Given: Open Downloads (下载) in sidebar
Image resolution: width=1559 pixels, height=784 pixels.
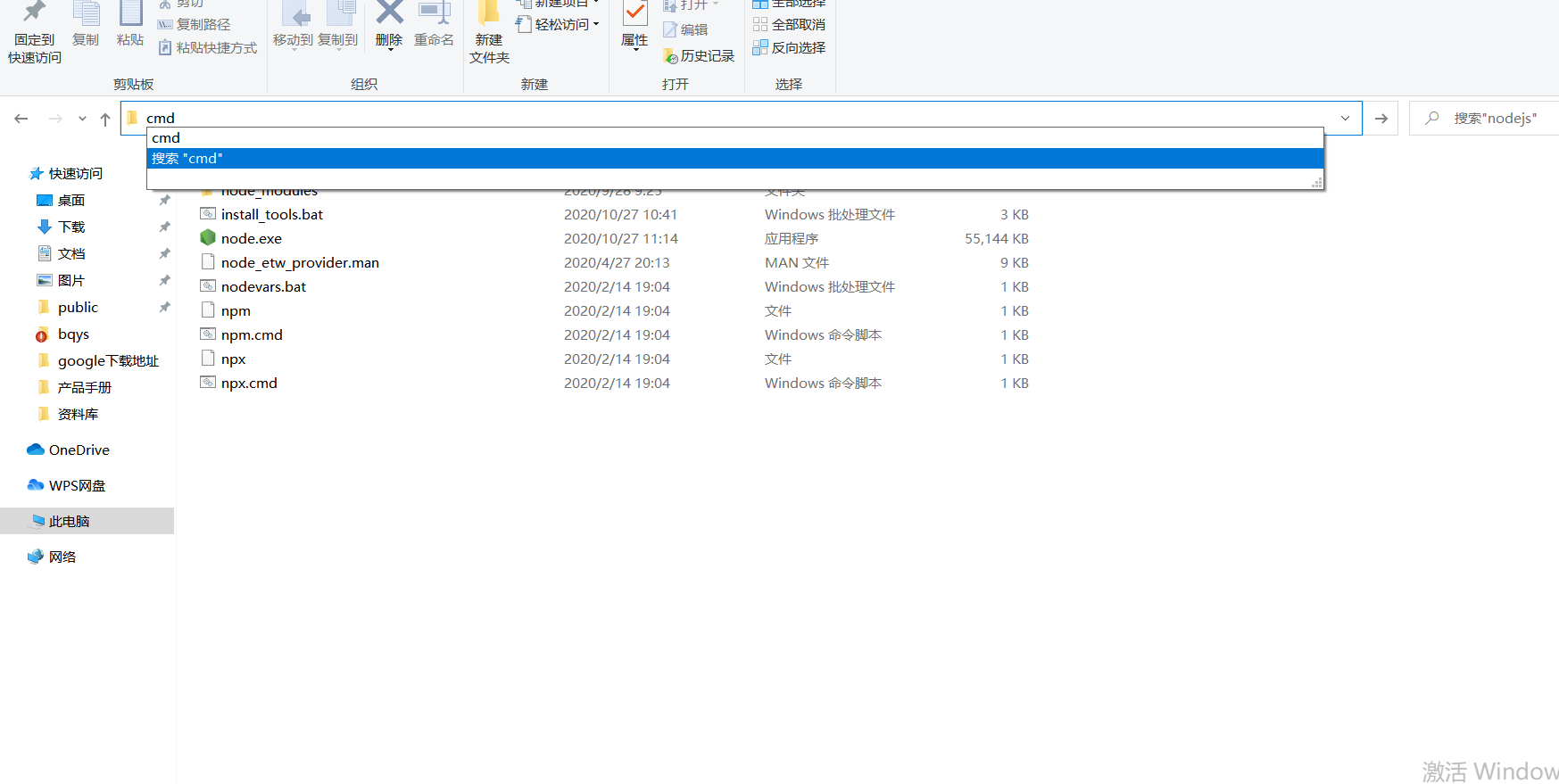Looking at the screenshot, I should tap(61, 227).
